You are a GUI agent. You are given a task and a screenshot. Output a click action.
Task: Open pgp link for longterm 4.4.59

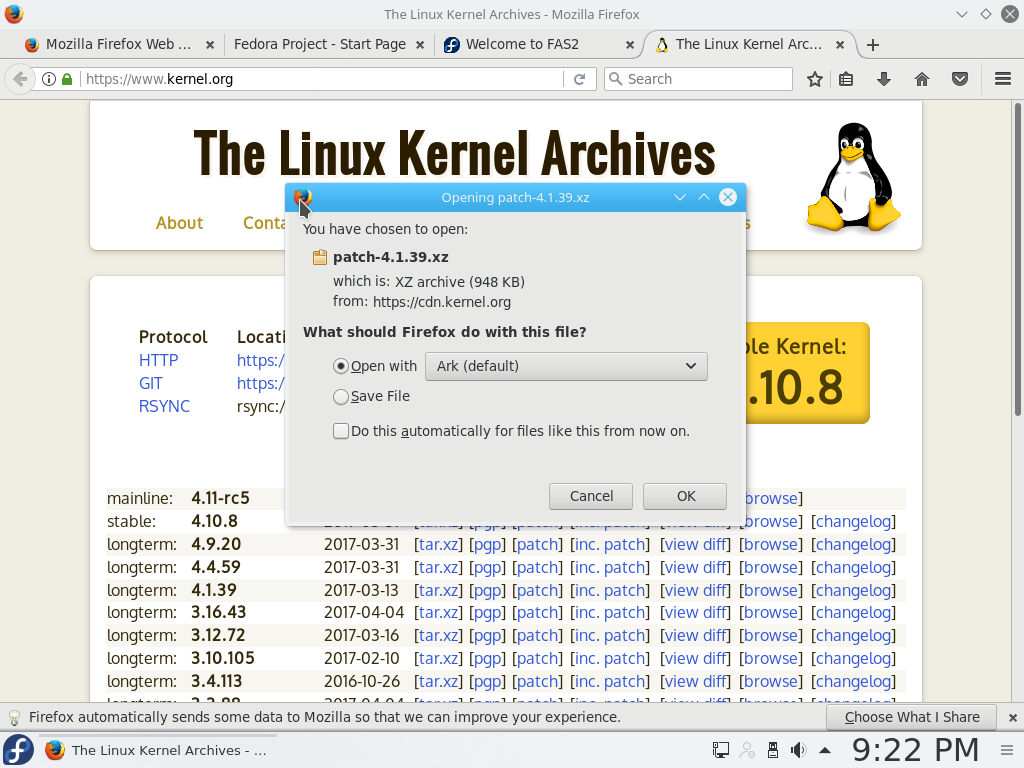(487, 568)
